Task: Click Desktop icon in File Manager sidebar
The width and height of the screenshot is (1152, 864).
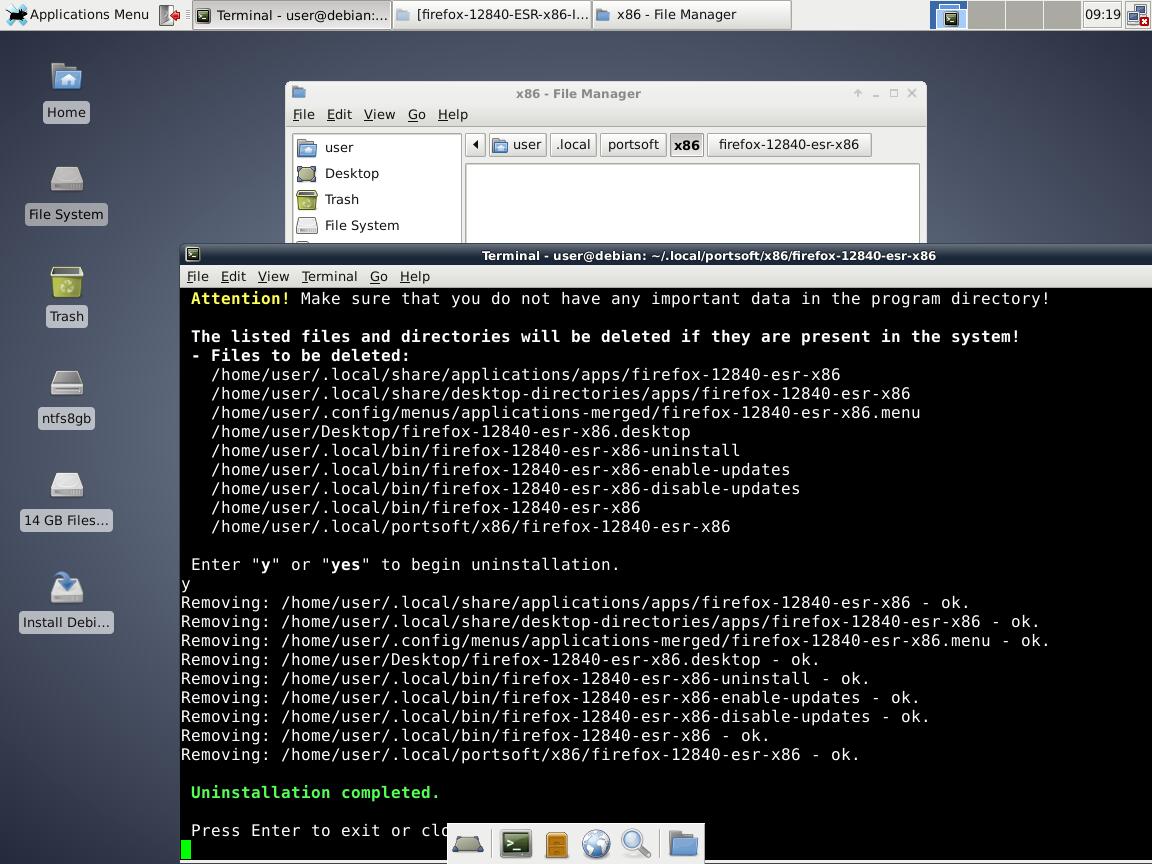Action: tap(306, 173)
